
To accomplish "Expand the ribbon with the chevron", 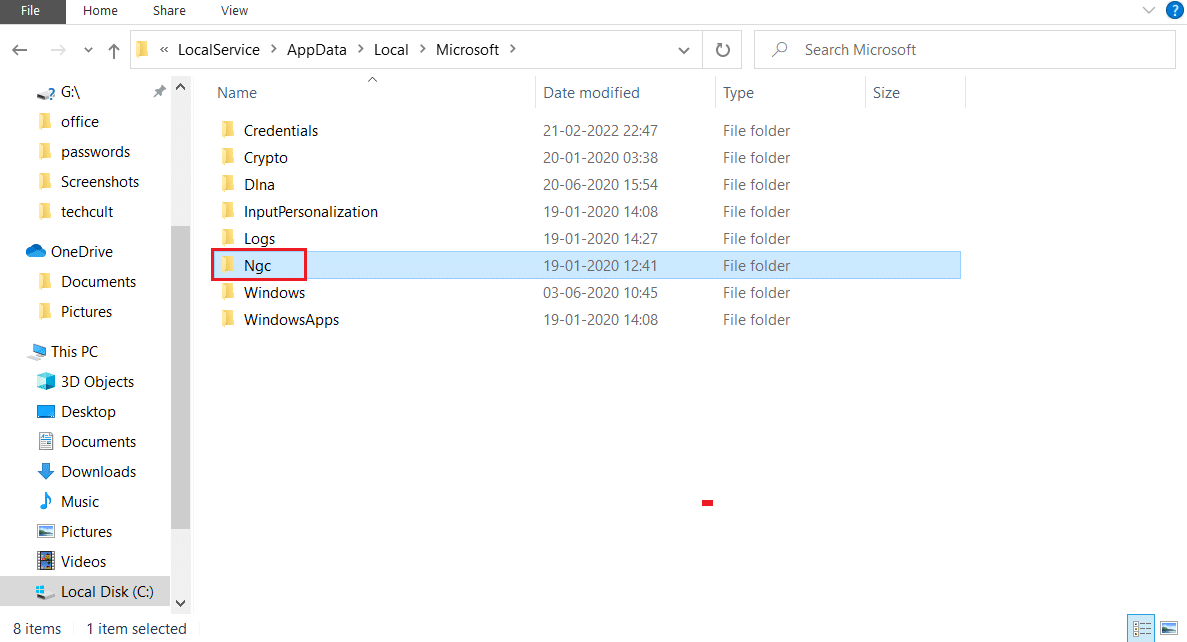I will [x=1148, y=11].
